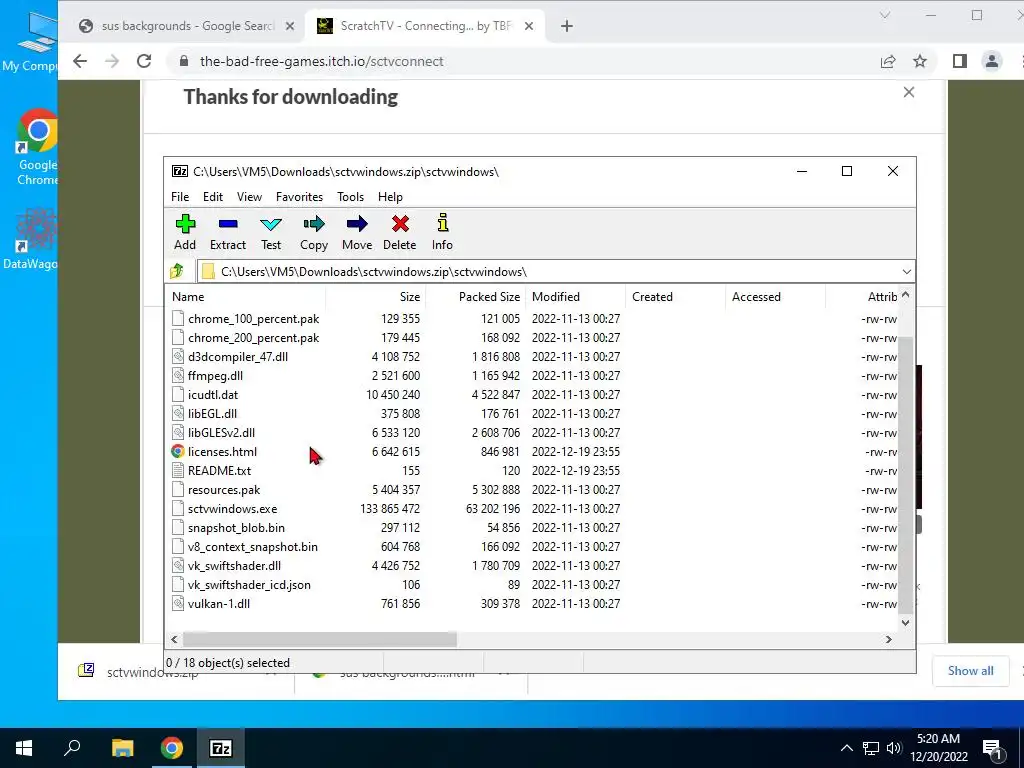
Task: Open the View menu in 7-Zip
Action: tap(249, 197)
